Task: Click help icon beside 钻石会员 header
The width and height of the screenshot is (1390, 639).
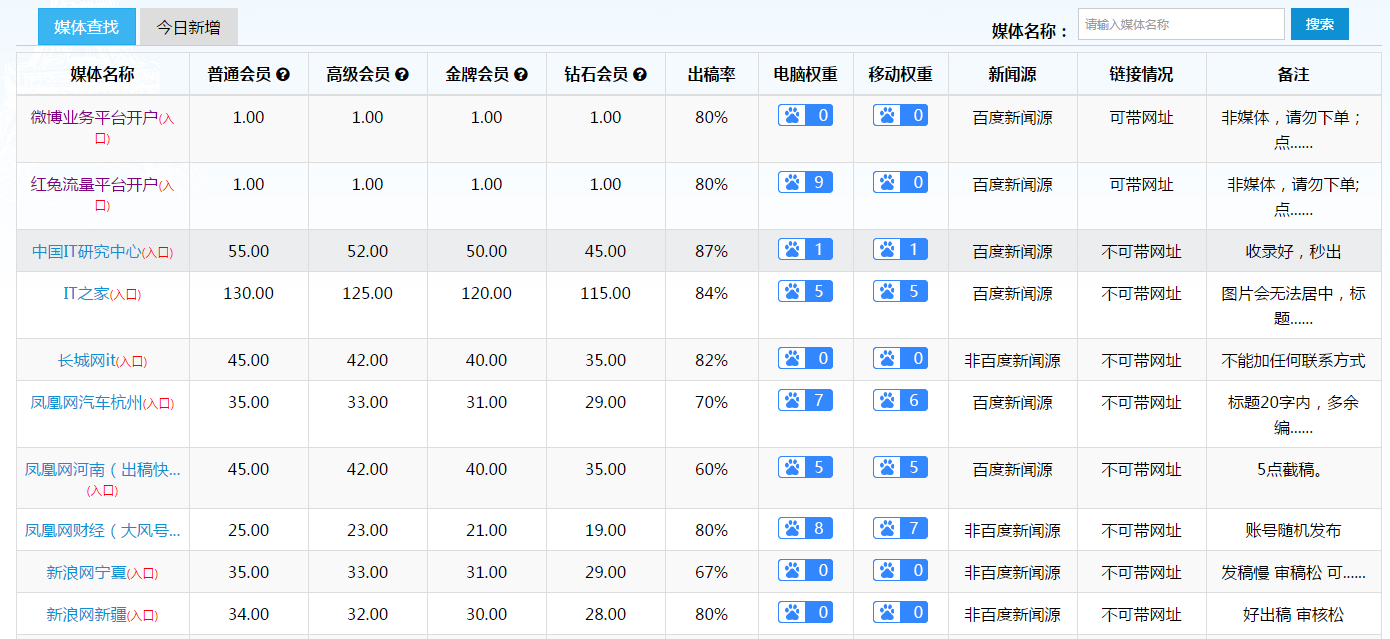Action: coord(640,75)
